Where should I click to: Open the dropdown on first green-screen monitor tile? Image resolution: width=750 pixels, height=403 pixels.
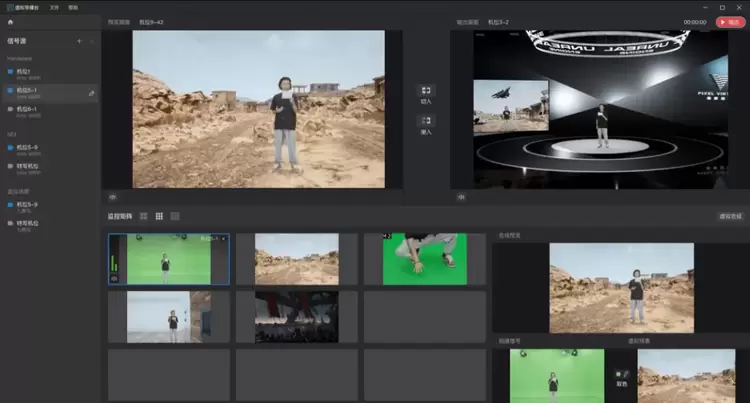point(223,240)
